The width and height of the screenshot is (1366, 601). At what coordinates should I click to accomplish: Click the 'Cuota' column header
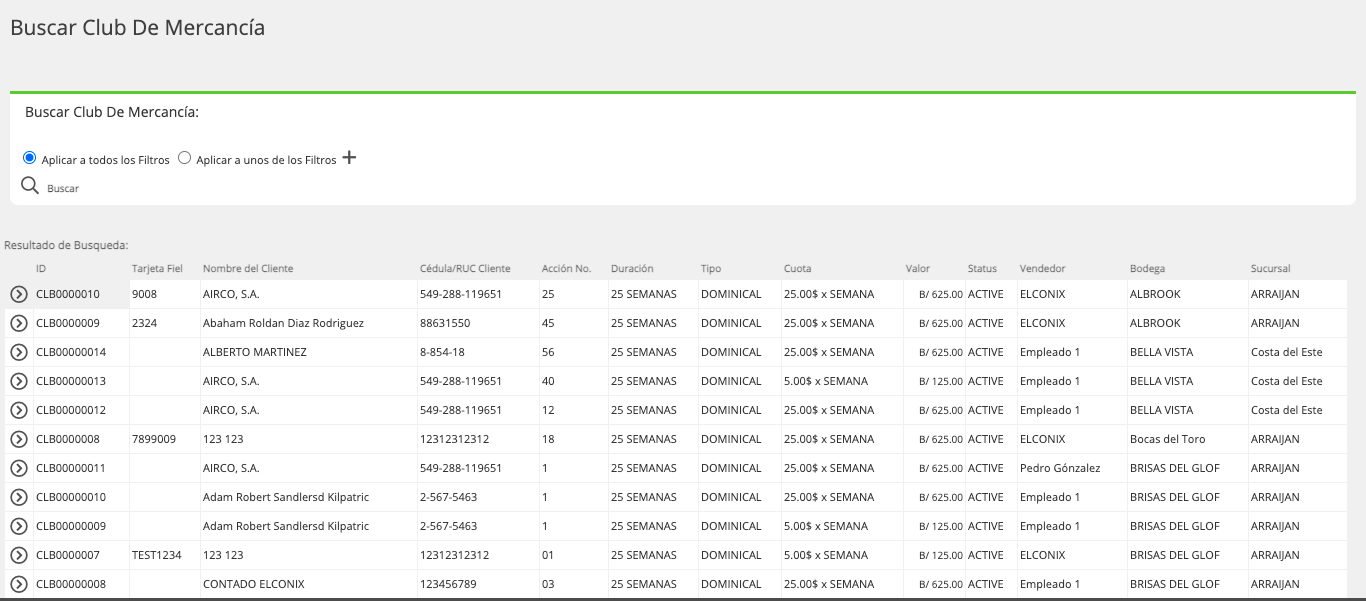pos(798,268)
